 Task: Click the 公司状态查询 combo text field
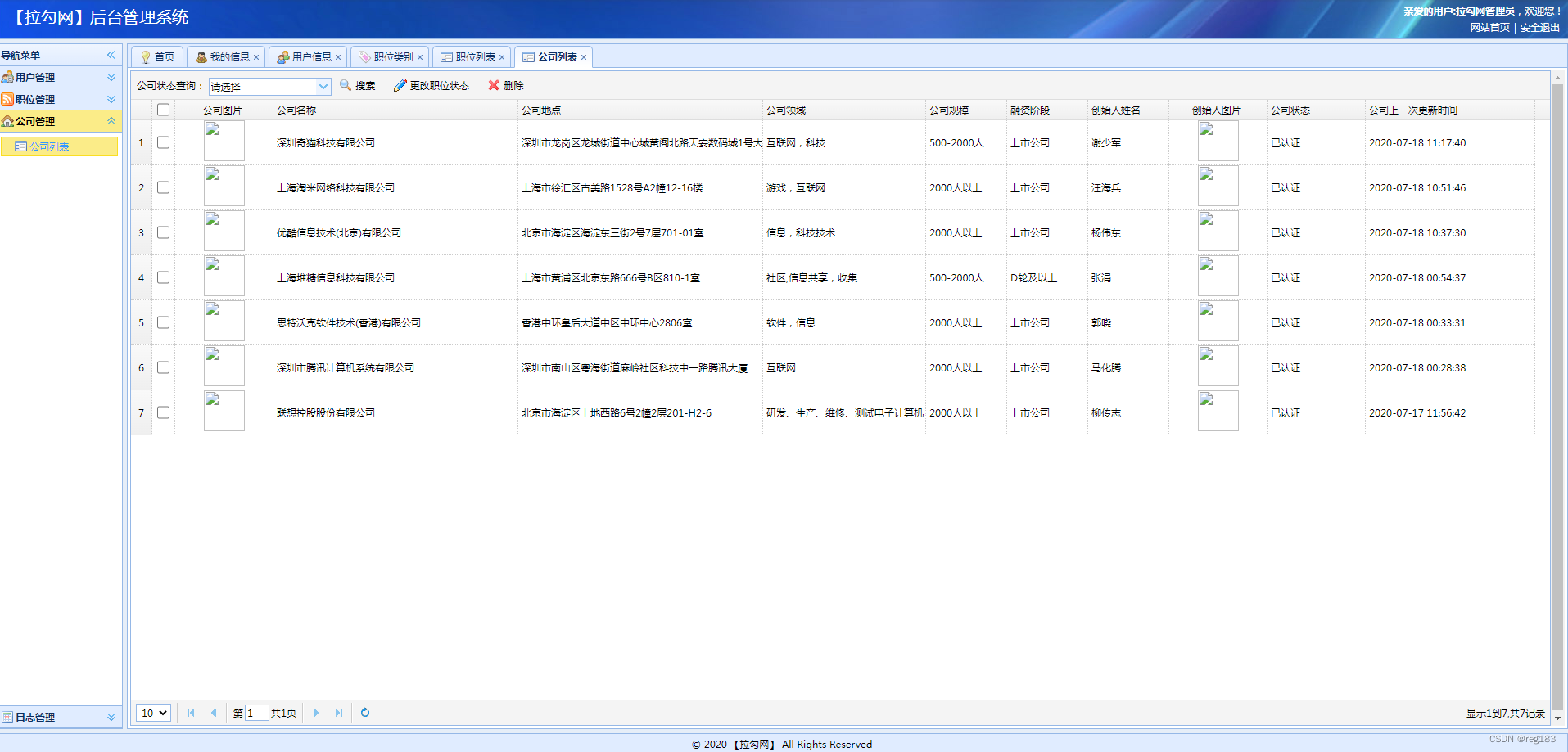pyautogui.click(x=263, y=86)
